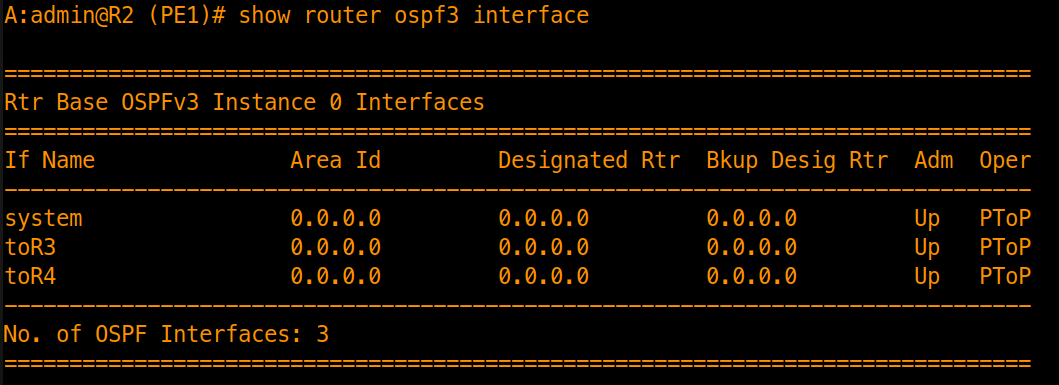Click the "PToP" Oper value for toR4
This screenshot has width=1059, height=385.
tap(1006, 277)
